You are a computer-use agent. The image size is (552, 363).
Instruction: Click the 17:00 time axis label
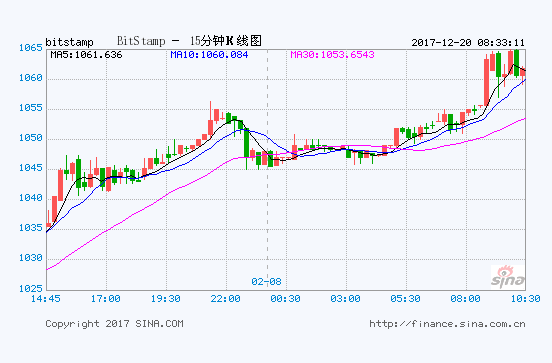[106, 299]
